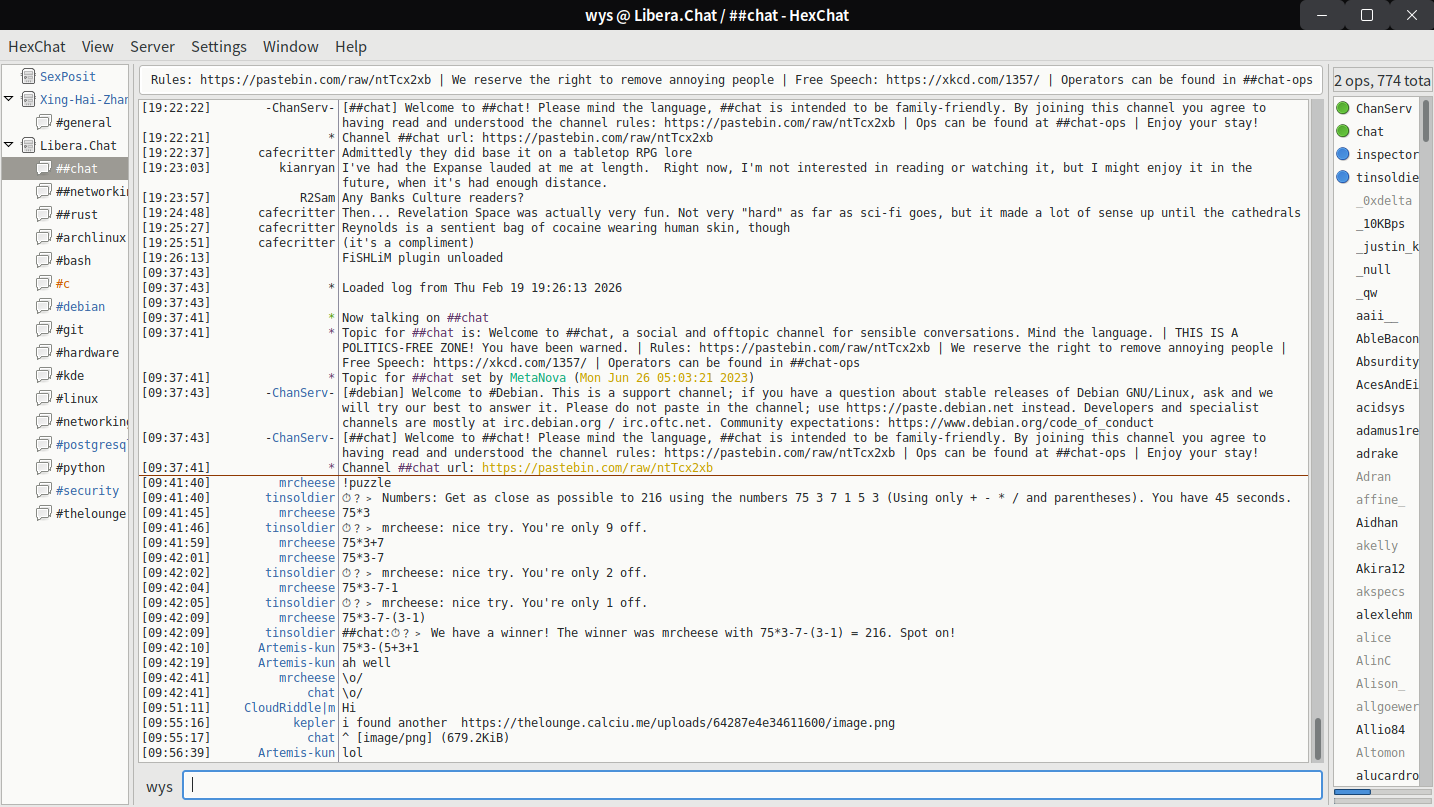
Task: Click the channel icon beside #archlinux
Action: coord(43,237)
